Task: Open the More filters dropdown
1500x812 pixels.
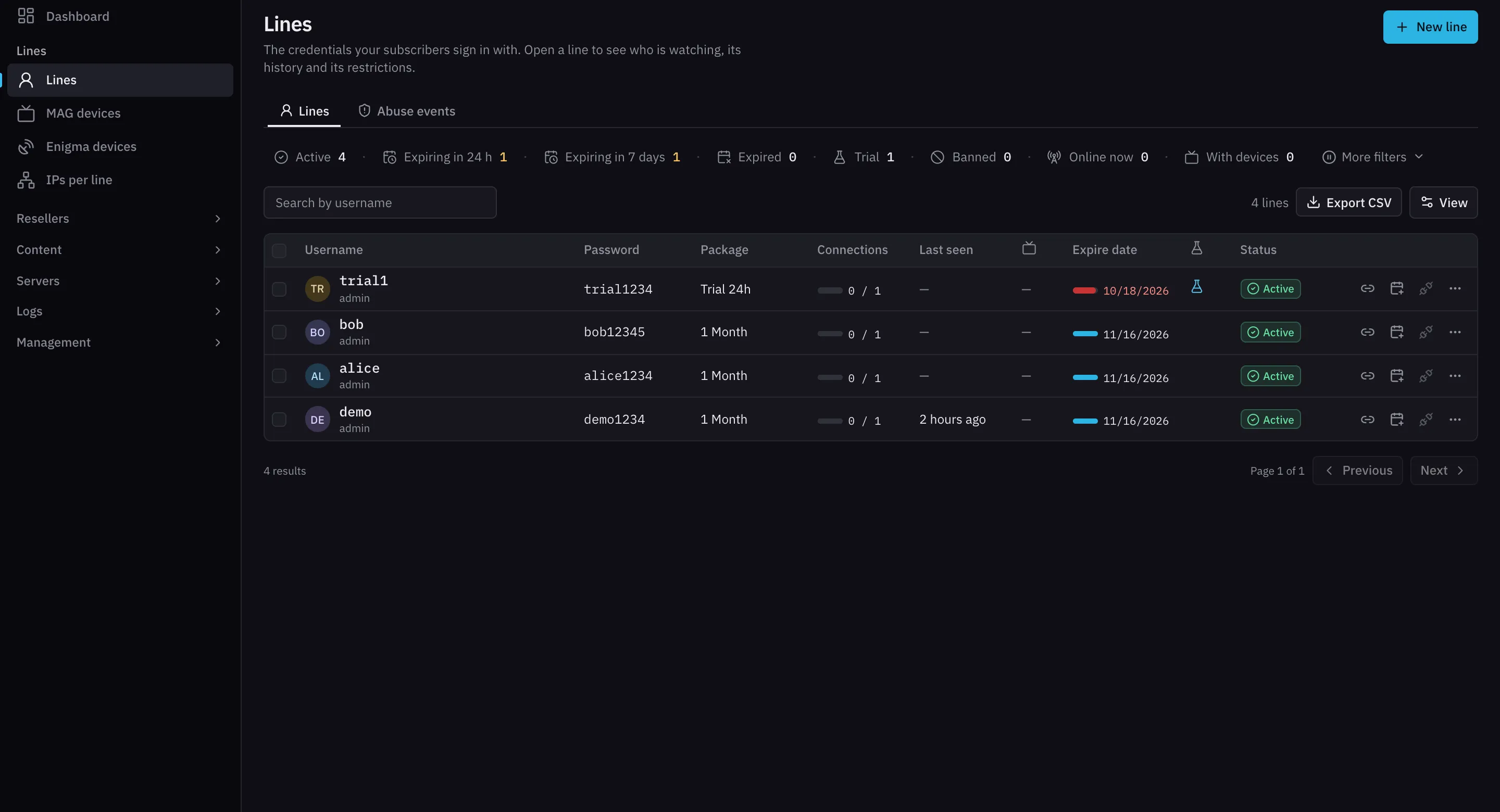Action: click(1373, 157)
